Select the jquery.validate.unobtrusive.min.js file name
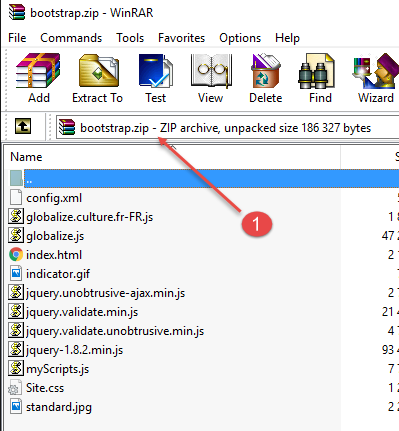This screenshot has height=431, width=399. tap(115, 331)
